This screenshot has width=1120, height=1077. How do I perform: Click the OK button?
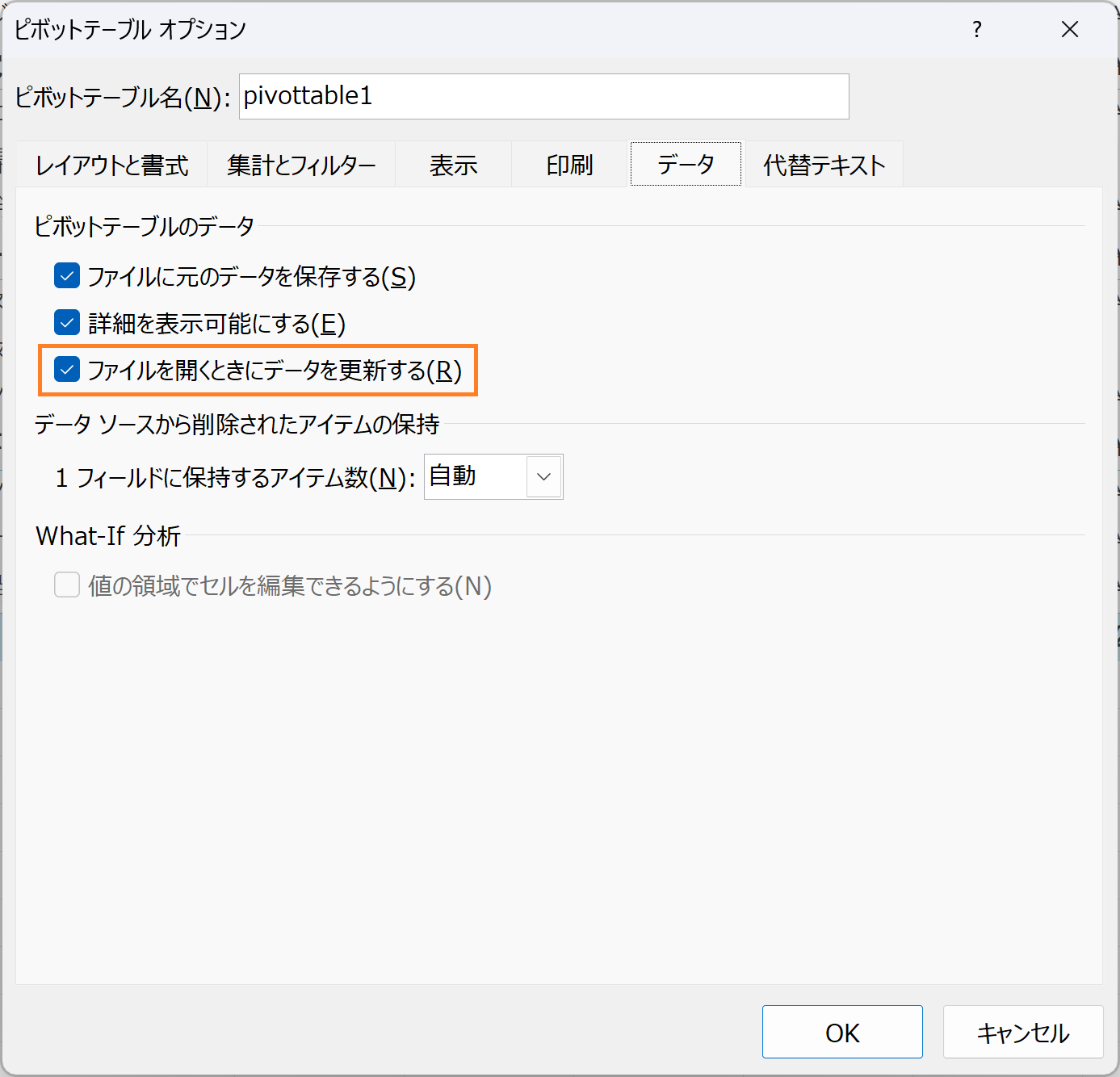point(842,1032)
